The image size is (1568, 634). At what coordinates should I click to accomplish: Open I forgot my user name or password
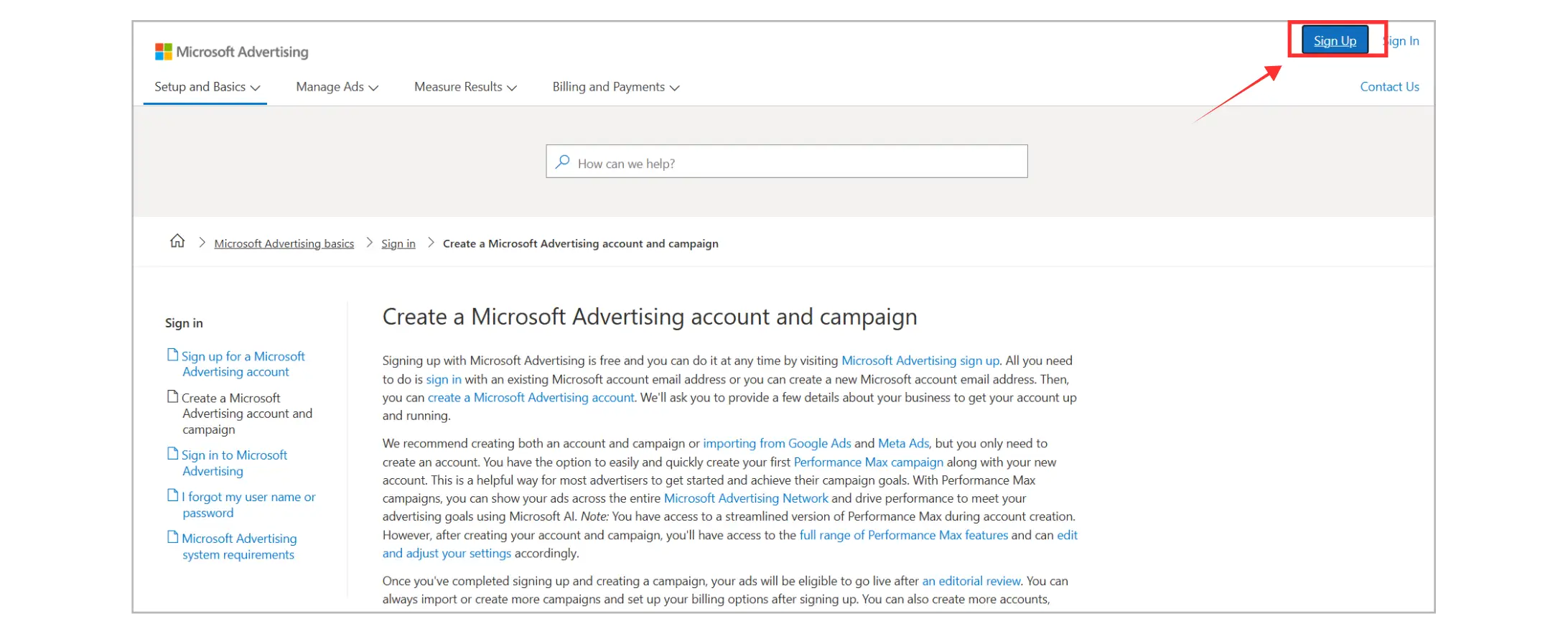pos(248,505)
